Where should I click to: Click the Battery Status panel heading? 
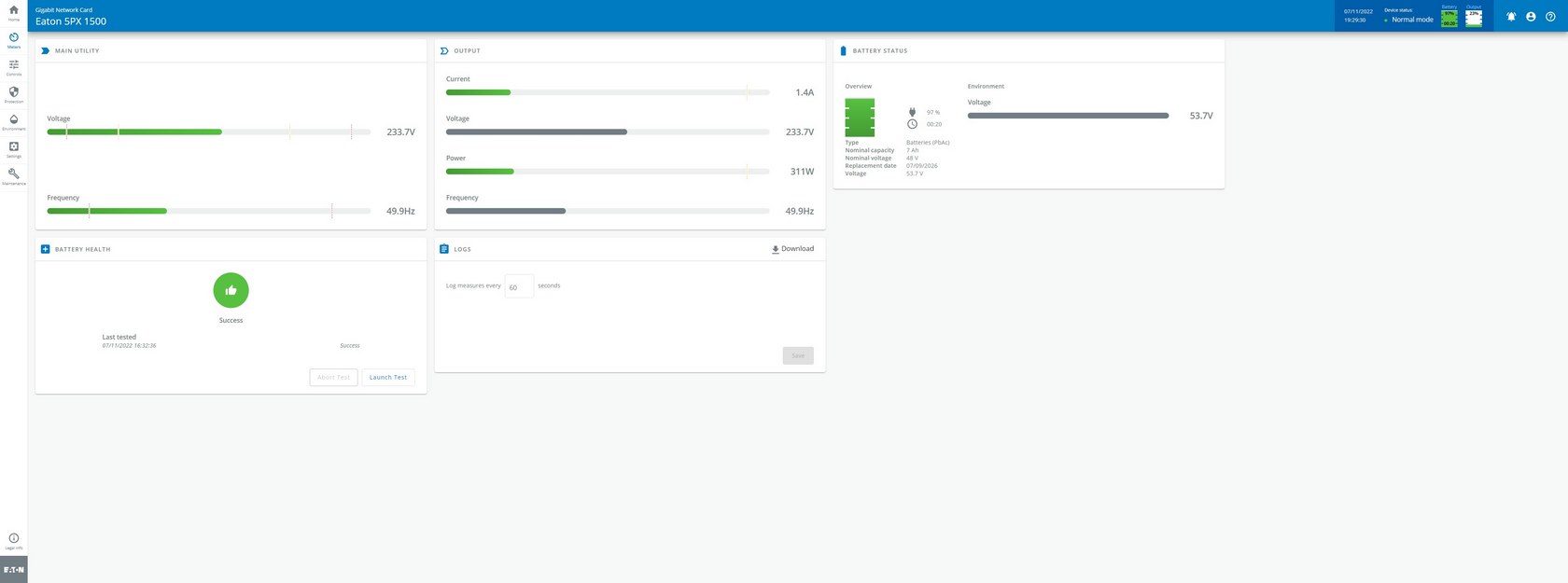[880, 51]
